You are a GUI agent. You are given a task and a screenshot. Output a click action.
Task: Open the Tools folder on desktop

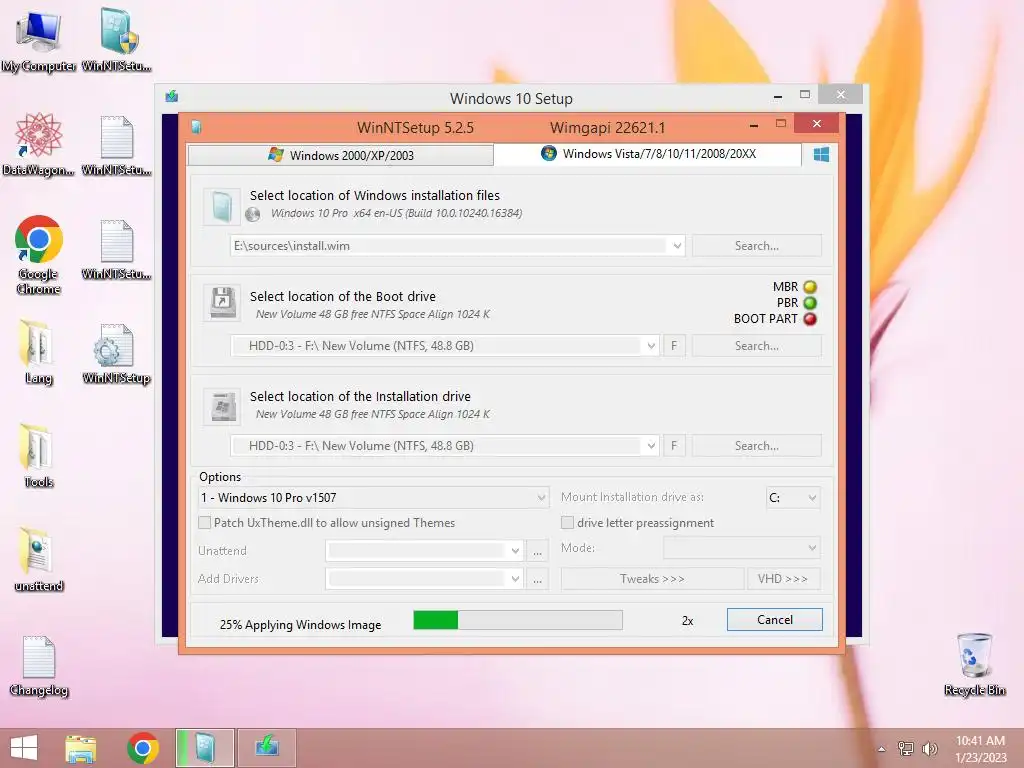(38, 456)
